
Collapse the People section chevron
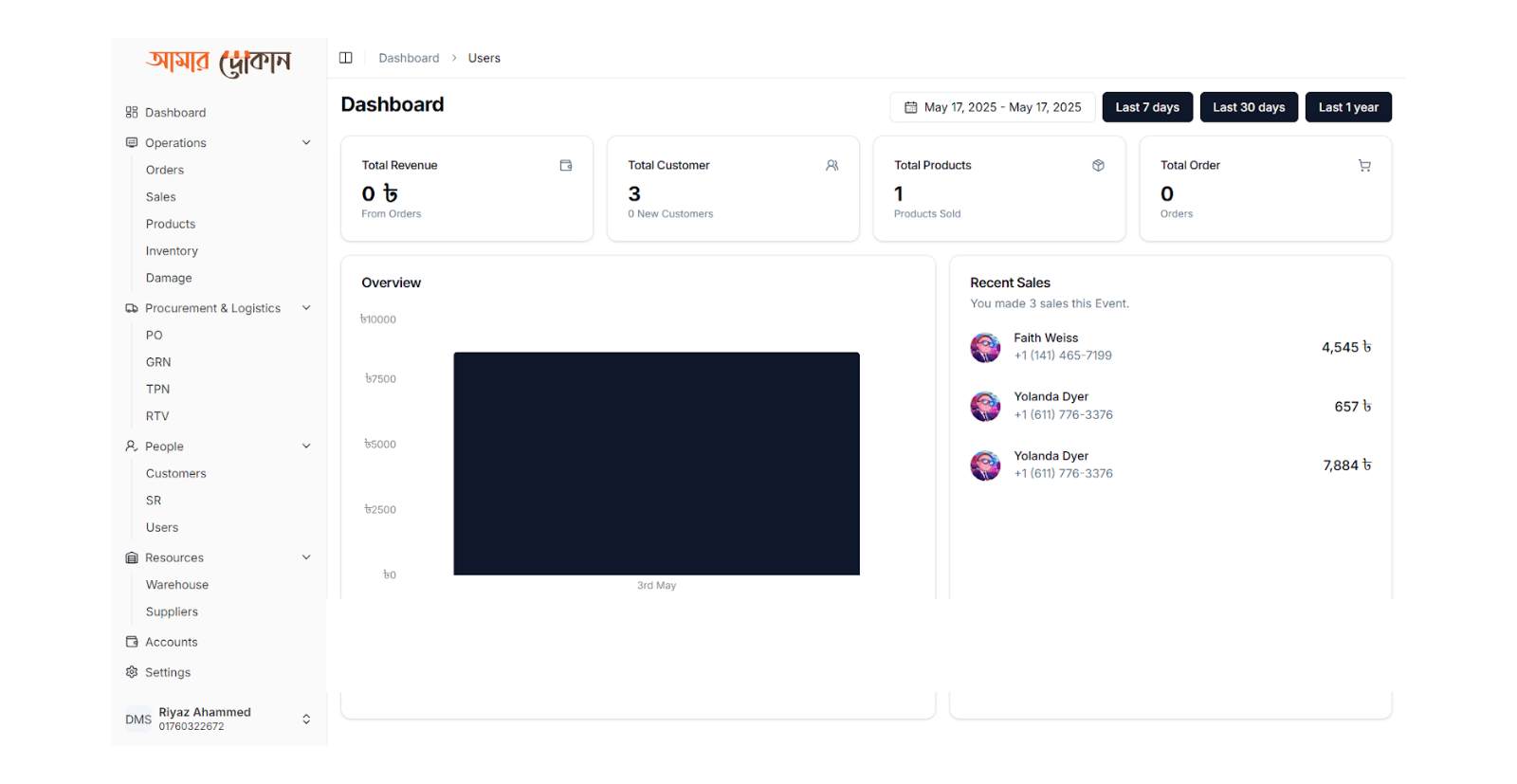tap(306, 446)
